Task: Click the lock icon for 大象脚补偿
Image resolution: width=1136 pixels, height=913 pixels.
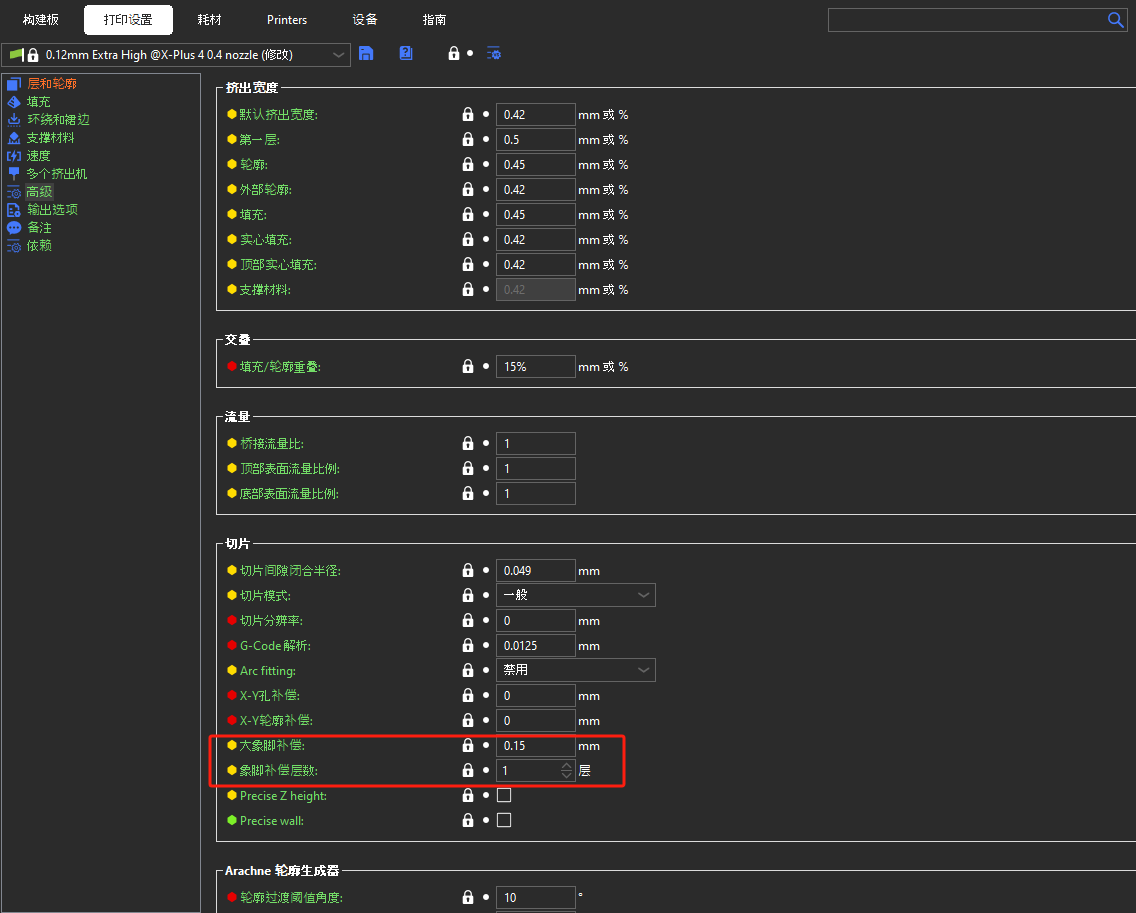Action: pyautogui.click(x=468, y=746)
